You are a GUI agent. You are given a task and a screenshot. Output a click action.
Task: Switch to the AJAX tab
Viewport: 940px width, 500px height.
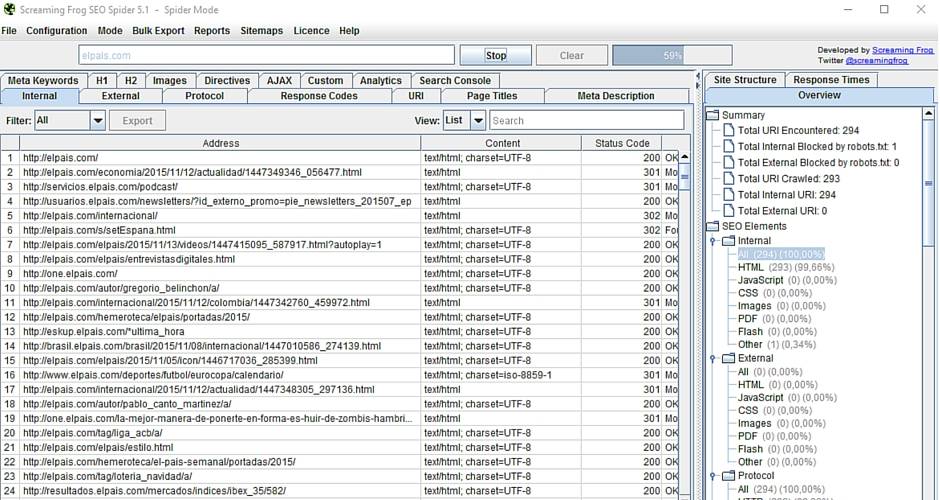[x=279, y=80]
